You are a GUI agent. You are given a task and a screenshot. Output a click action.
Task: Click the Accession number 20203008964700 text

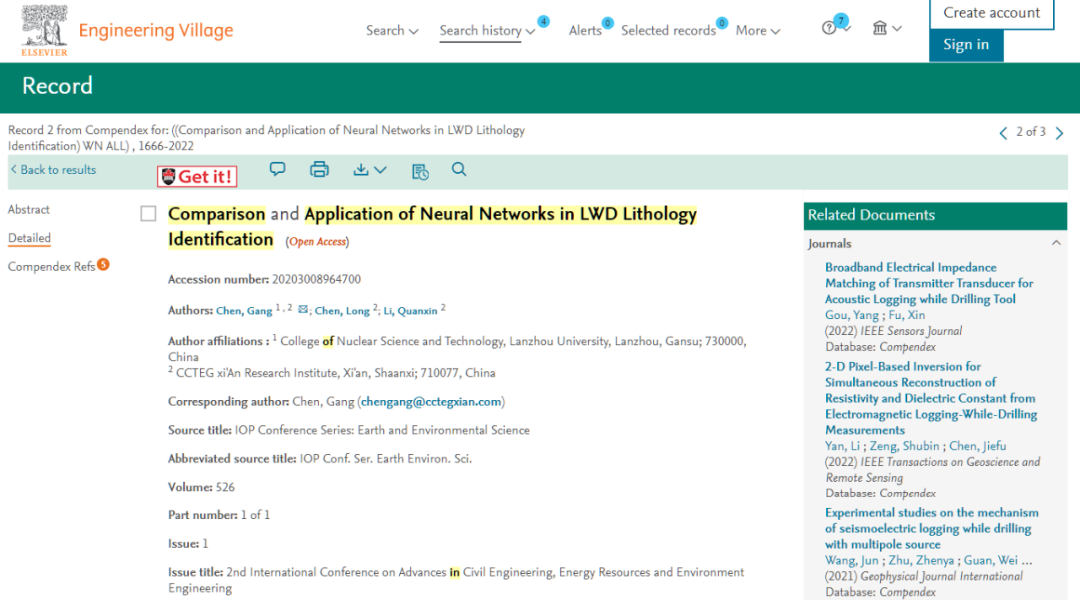[x=316, y=279]
